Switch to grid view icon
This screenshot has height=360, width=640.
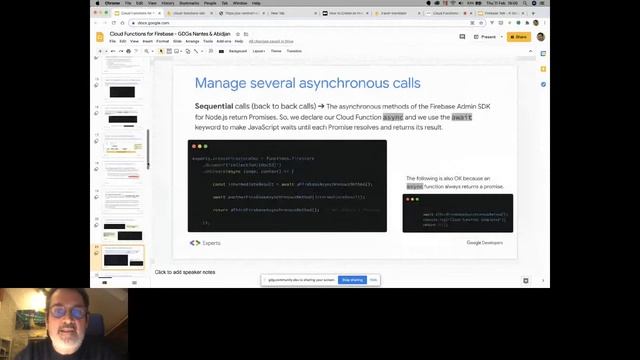point(134,282)
